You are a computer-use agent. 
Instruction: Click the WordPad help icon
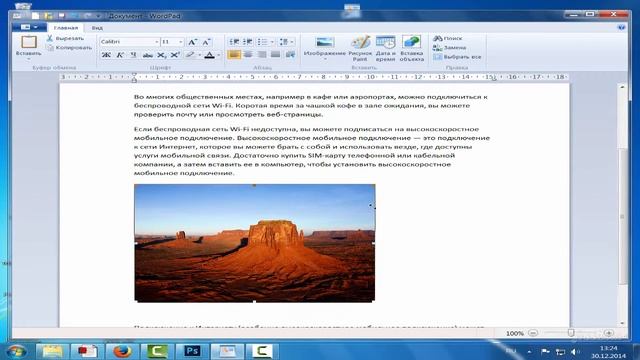pyautogui.click(x=622, y=27)
